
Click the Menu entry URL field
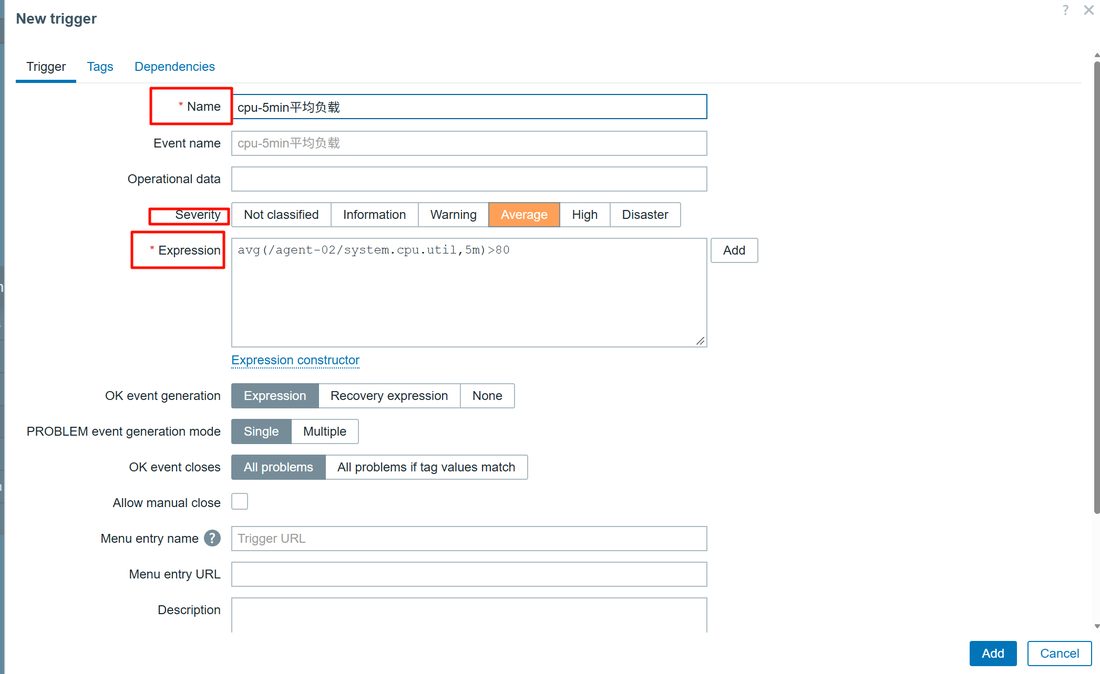tap(469, 574)
